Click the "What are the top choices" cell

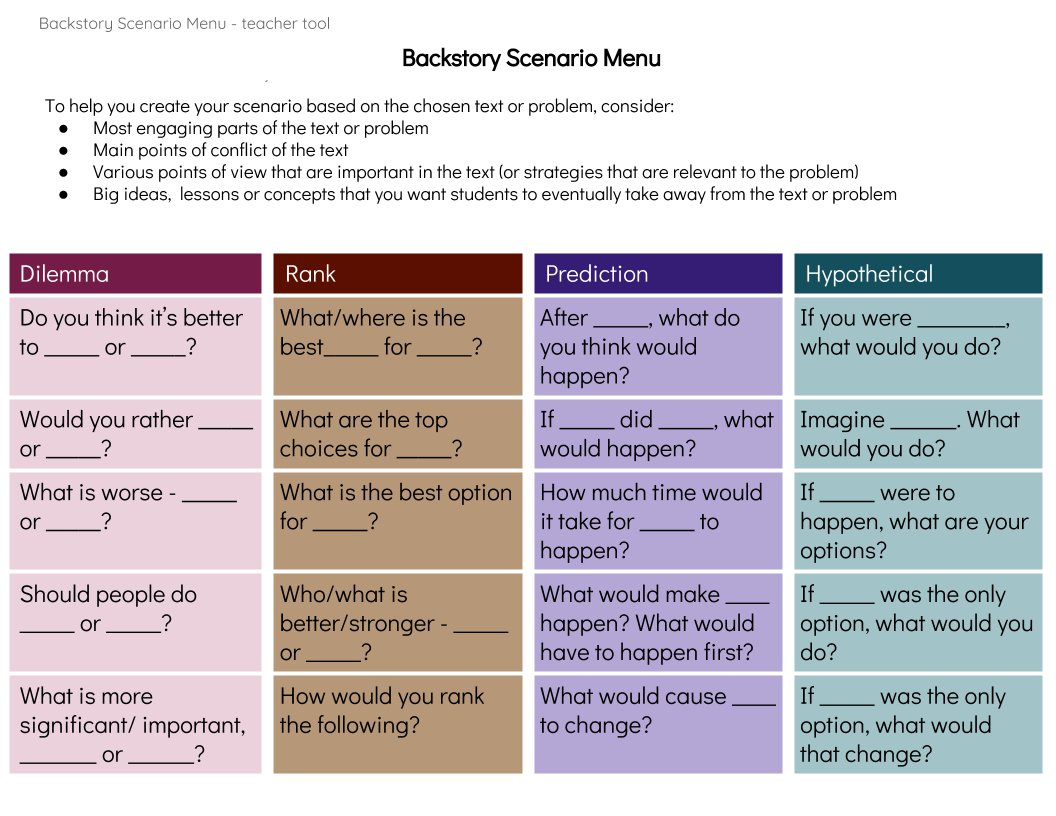(397, 434)
